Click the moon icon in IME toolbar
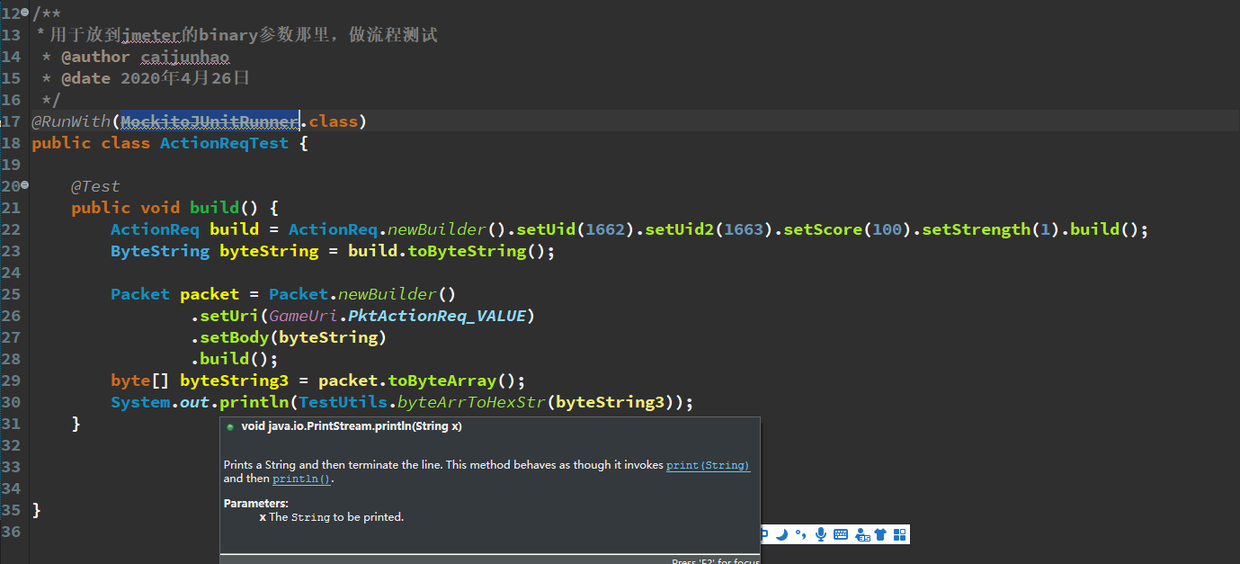1240x564 pixels. click(x=782, y=534)
